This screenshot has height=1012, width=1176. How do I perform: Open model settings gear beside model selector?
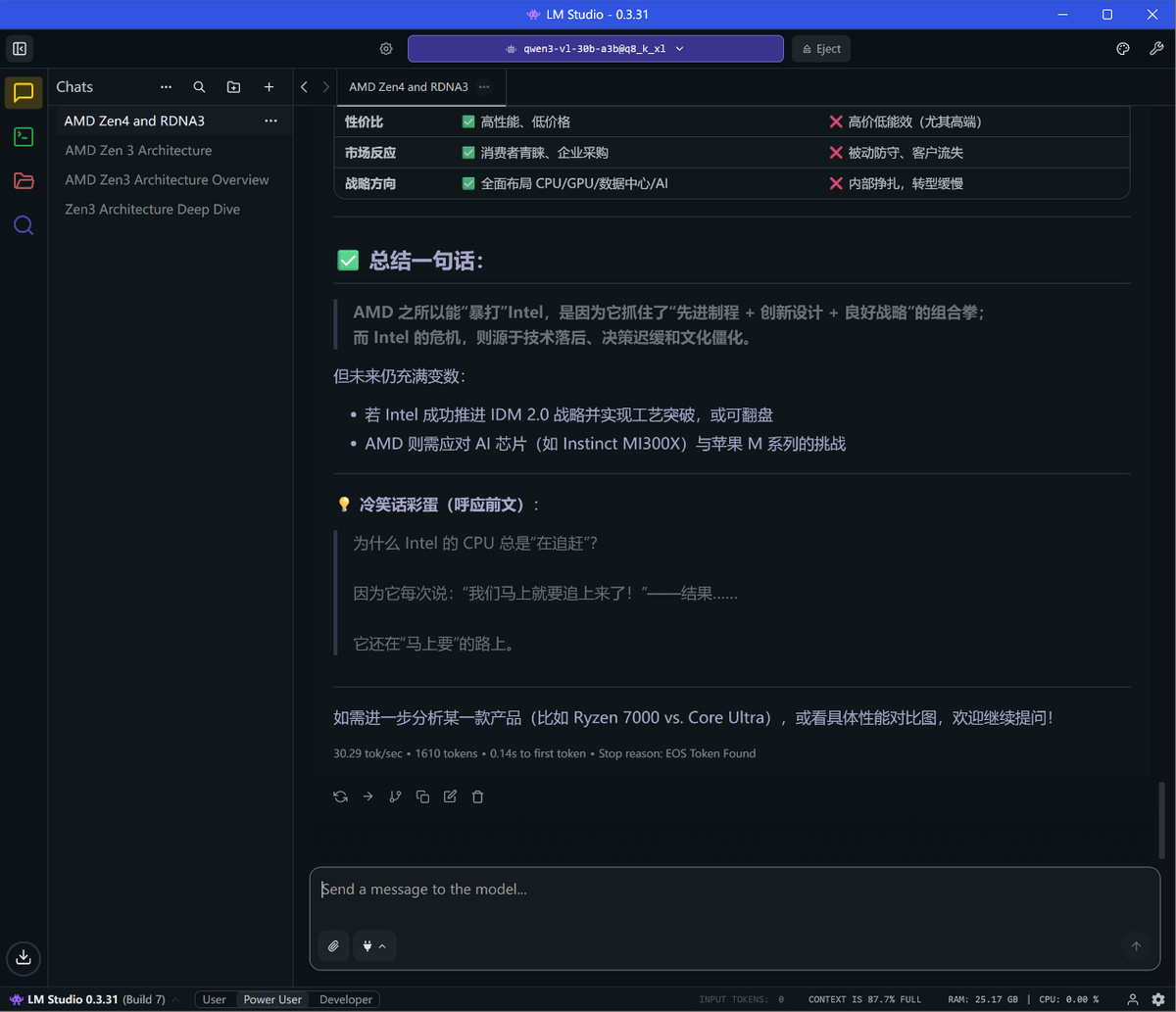386,49
